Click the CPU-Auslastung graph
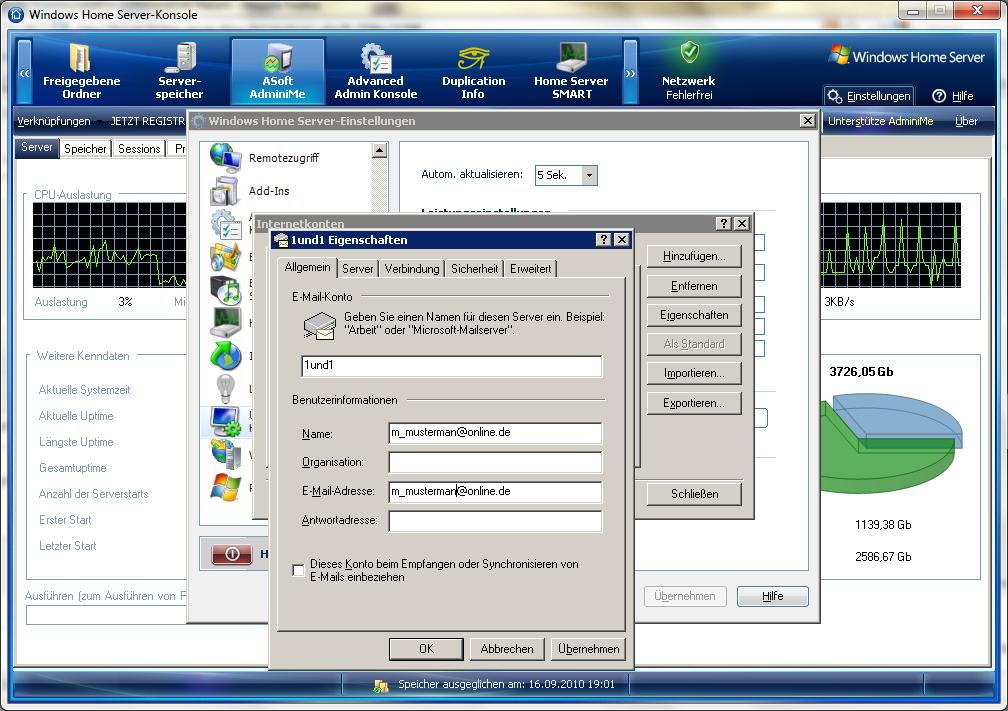 109,245
